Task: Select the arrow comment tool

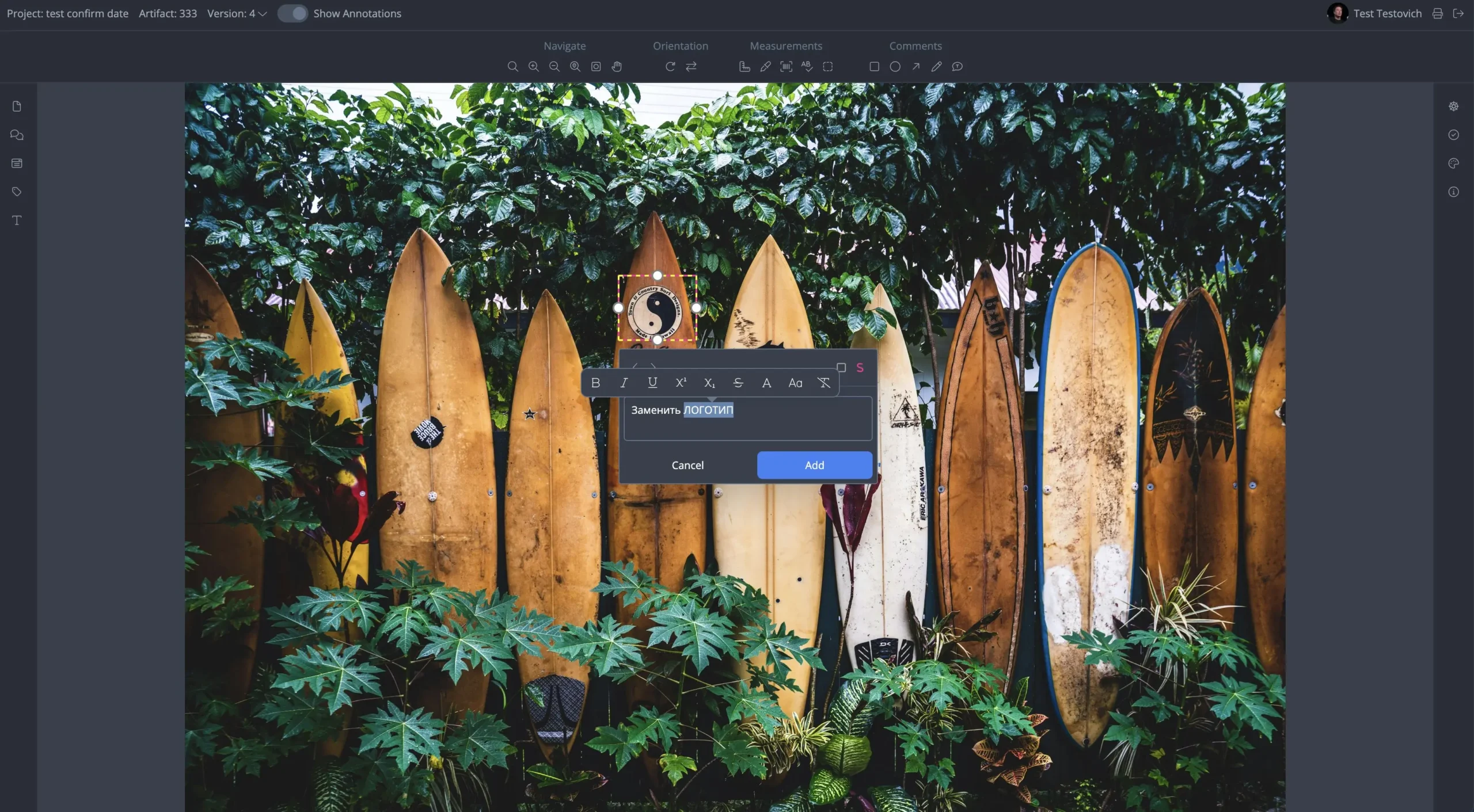Action: [x=915, y=67]
